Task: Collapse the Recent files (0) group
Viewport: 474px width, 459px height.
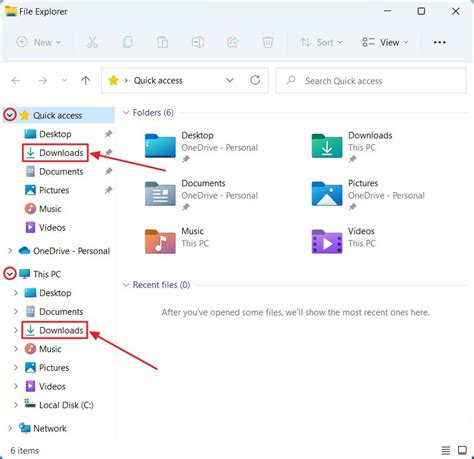Action: [x=126, y=285]
